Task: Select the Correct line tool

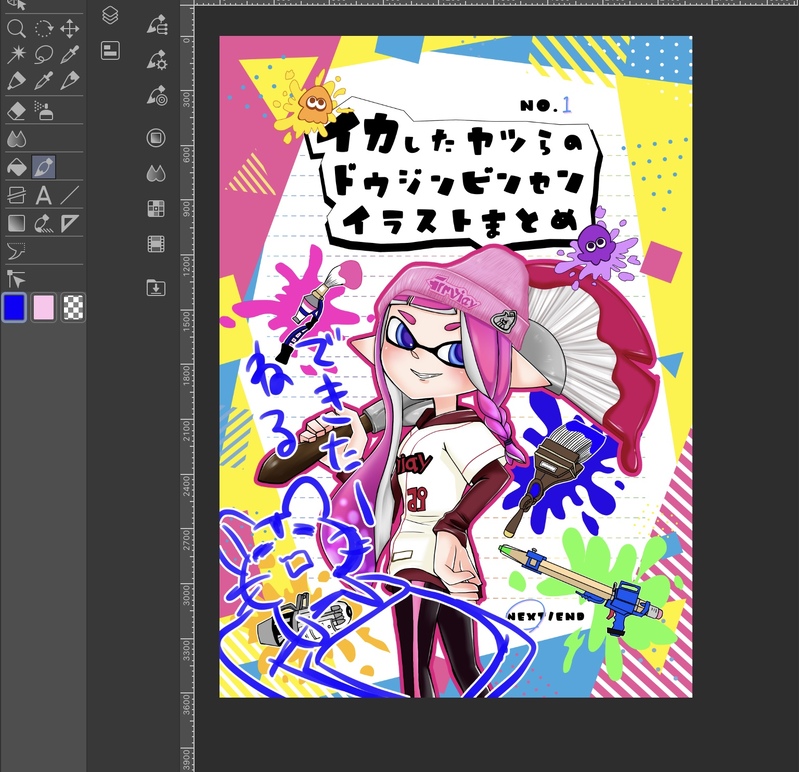Action: tap(16, 279)
